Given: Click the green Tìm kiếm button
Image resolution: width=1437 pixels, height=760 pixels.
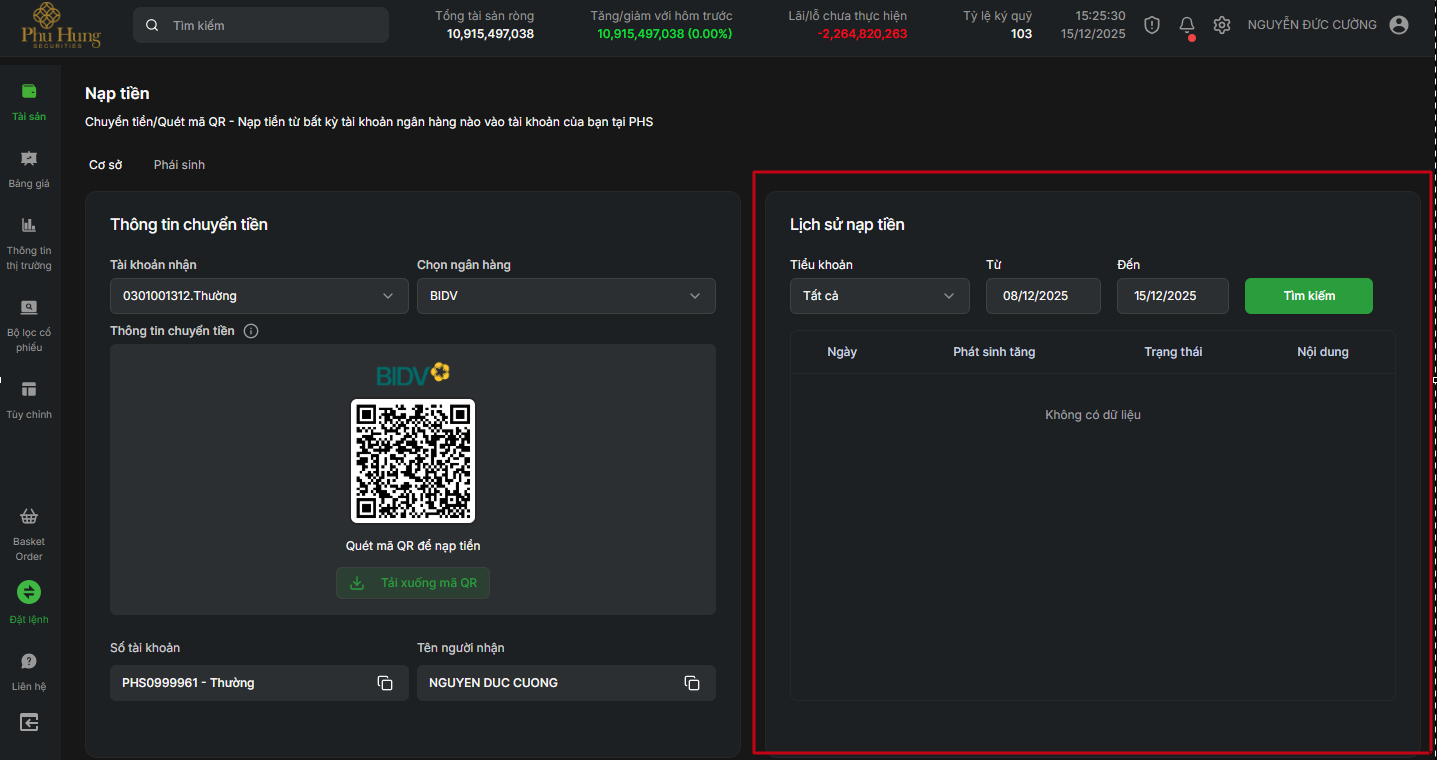Looking at the screenshot, I should tap(1308, 296).
